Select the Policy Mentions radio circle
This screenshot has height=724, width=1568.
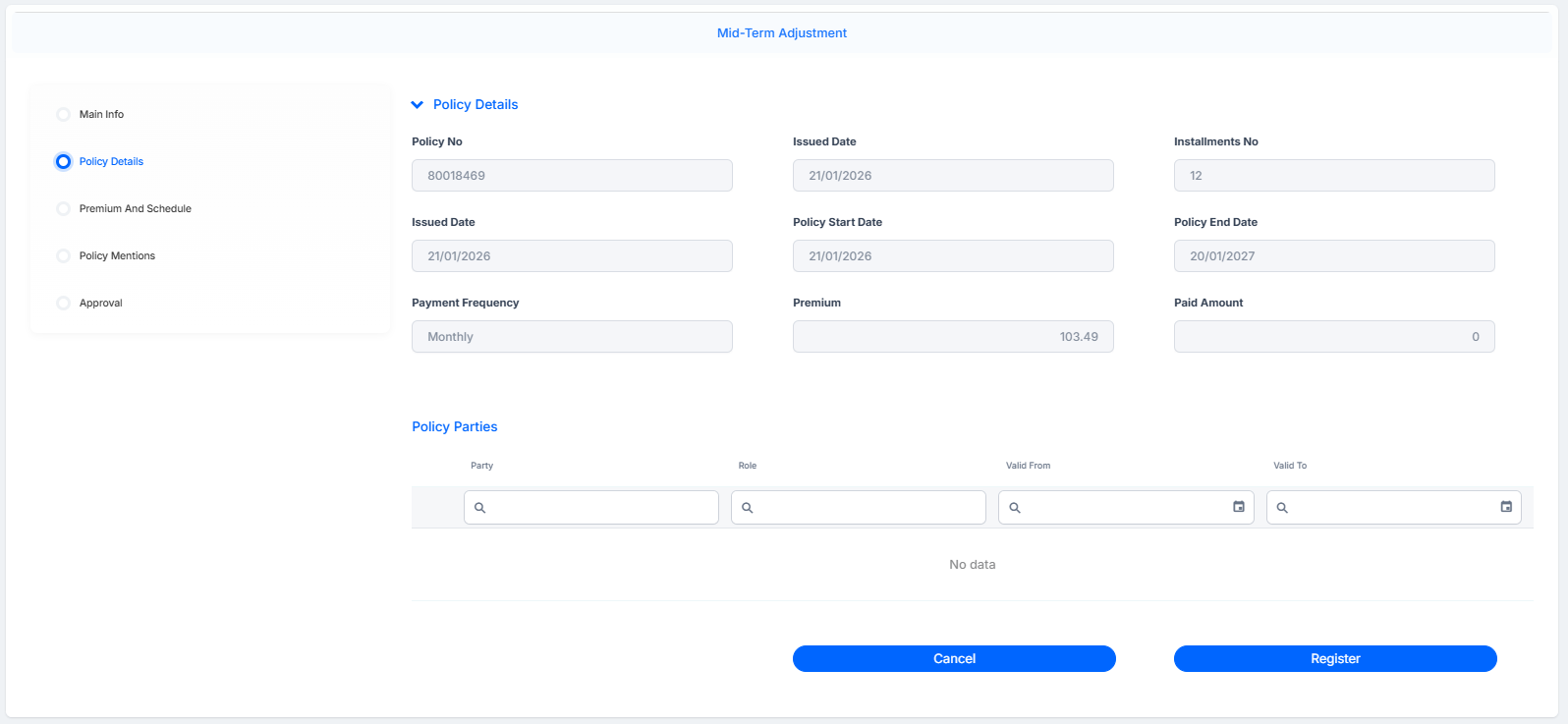click(63, 255)
